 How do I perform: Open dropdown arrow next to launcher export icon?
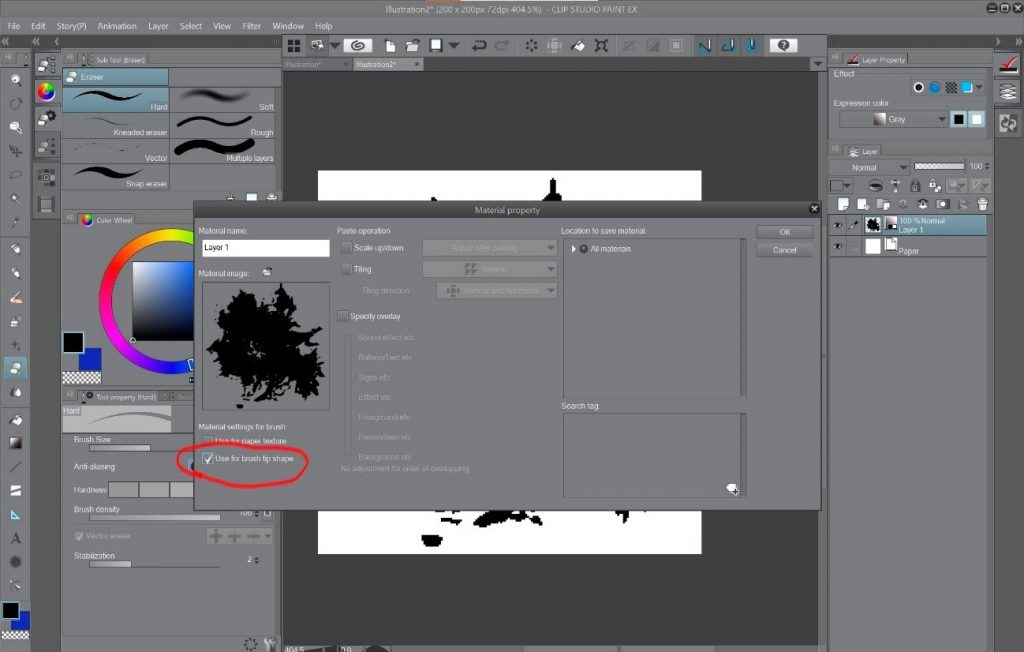coord(335,45)
